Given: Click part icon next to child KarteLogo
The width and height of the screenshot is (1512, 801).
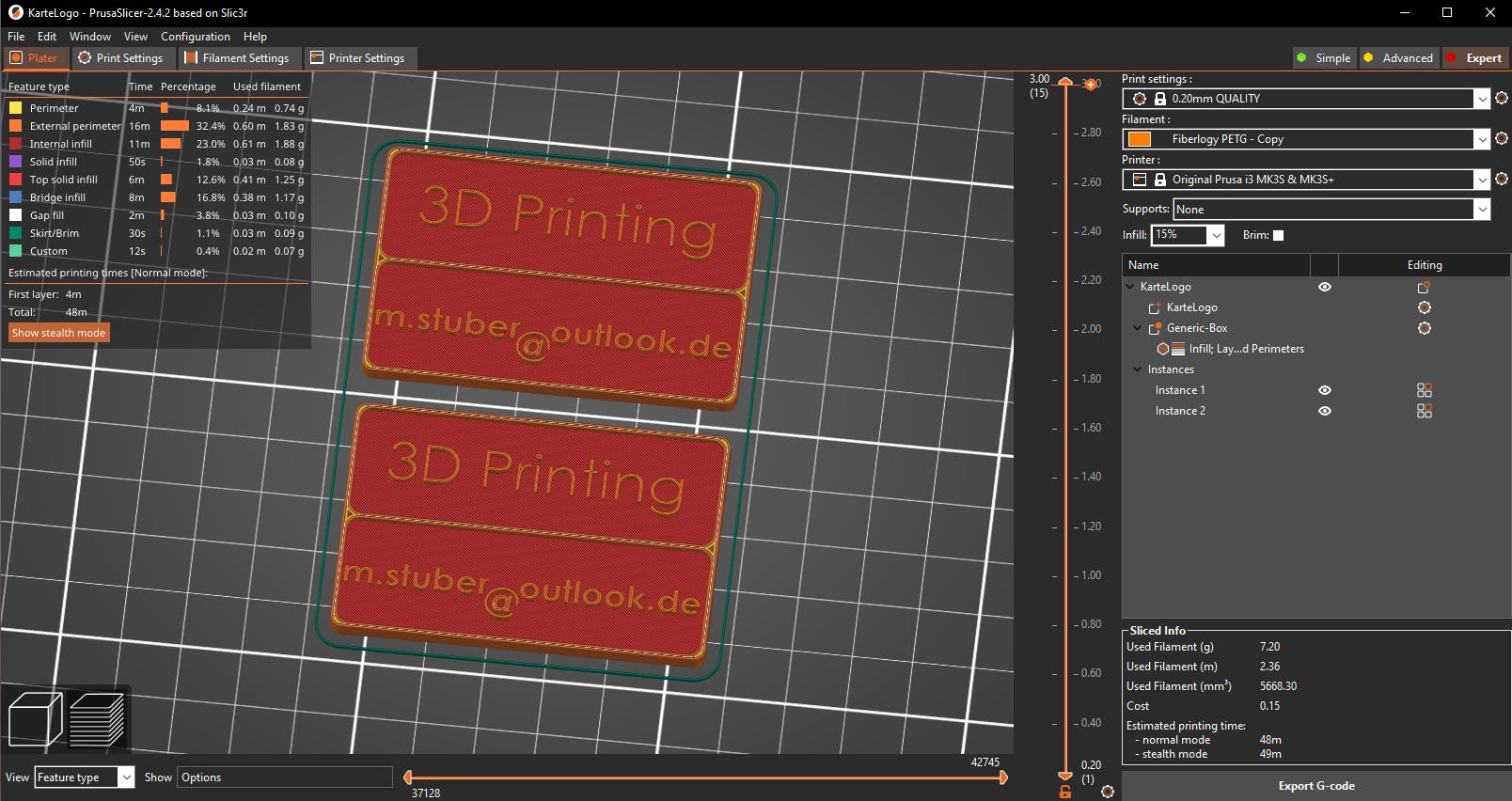Looking at the screenshot, I should 1155,307.
